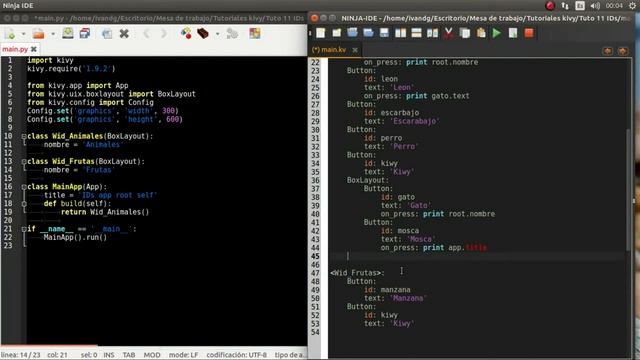
Task: Click new project icon in right window toolbar
Action: click(337, 33)
